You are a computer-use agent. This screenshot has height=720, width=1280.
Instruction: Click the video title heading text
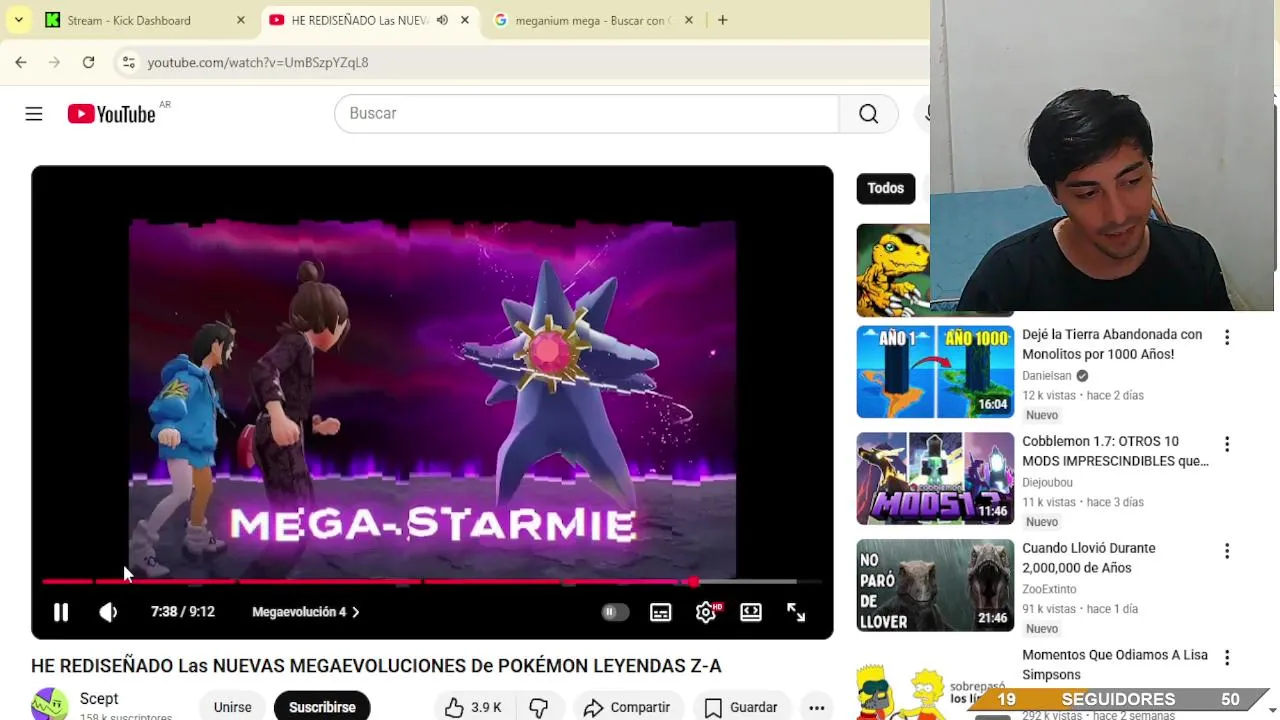click(376, 666)
